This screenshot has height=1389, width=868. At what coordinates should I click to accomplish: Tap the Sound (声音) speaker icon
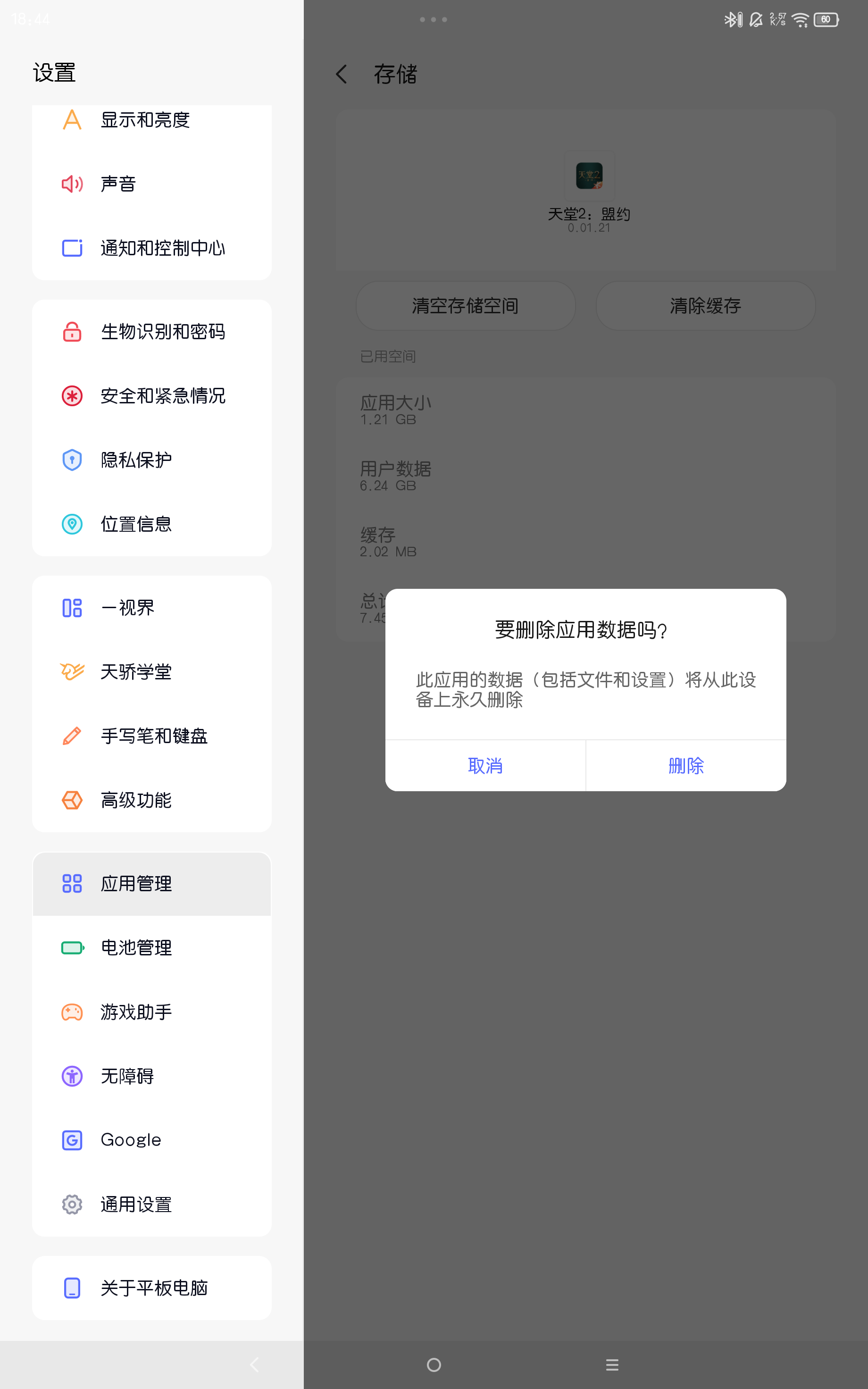[72, 184]
